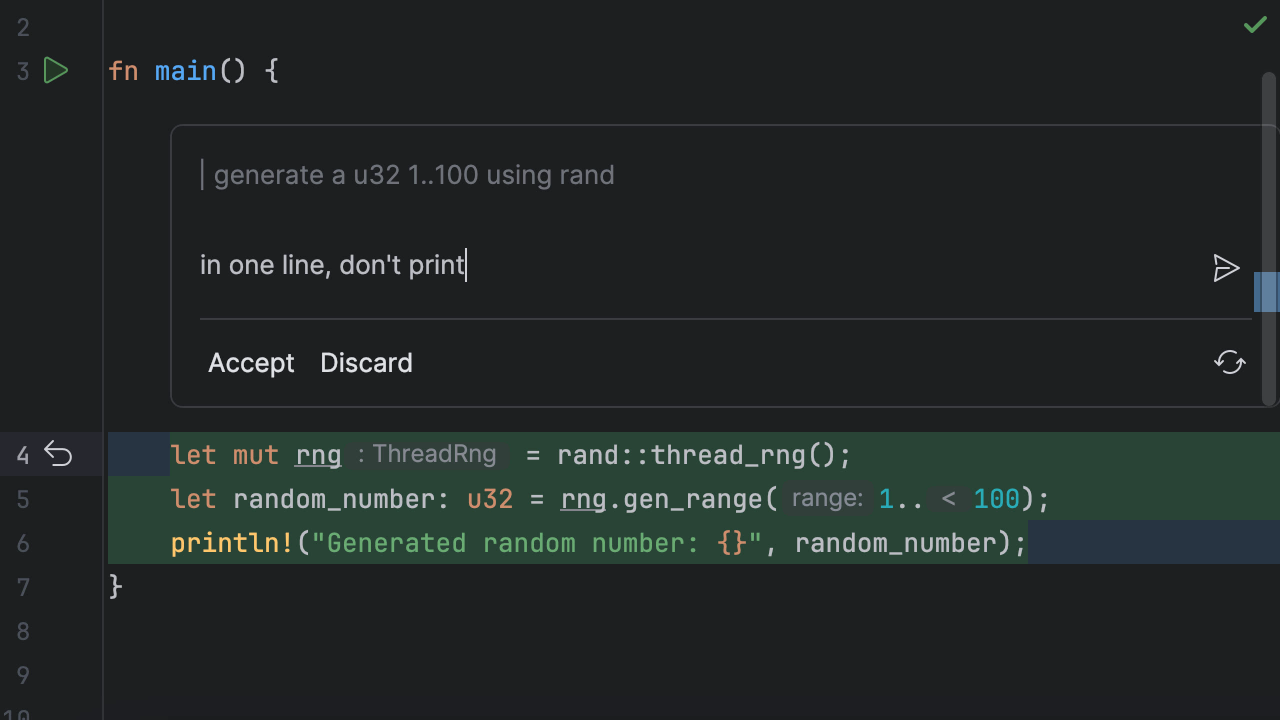Click the u32 type annotation
The height and width of the screenshot is (720, 1280).
point(490,499)
